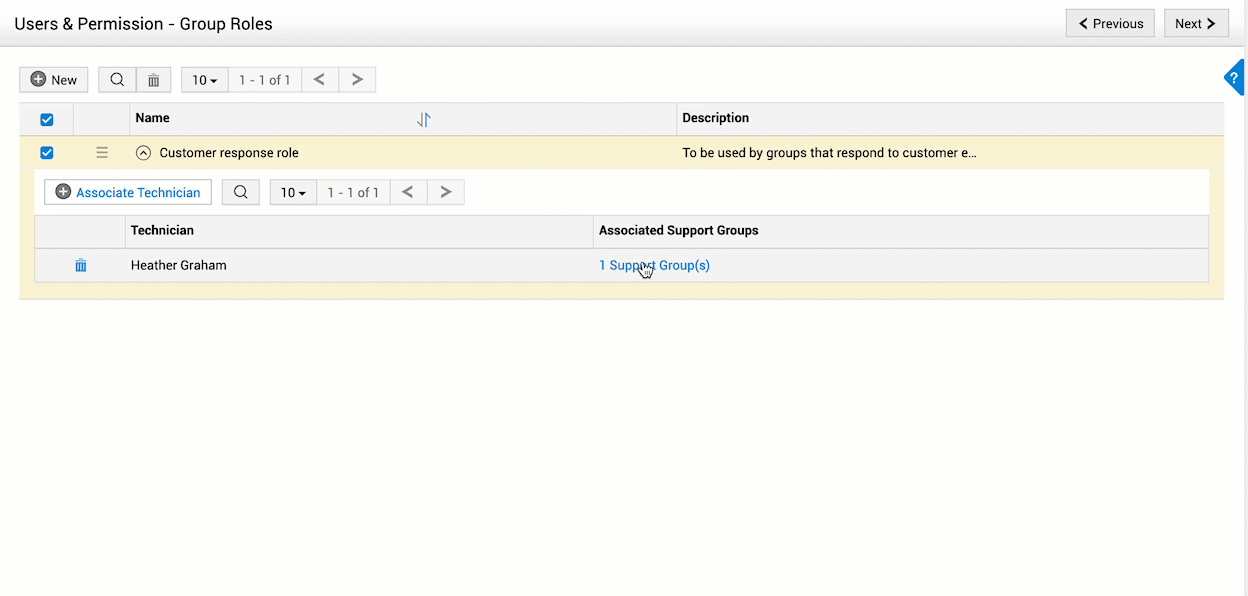Image resolution: width=1248 pixels, height=596 pixels.
Task: Open the hamburger menu on Customer response role row
Action: [x=102, y=152]
